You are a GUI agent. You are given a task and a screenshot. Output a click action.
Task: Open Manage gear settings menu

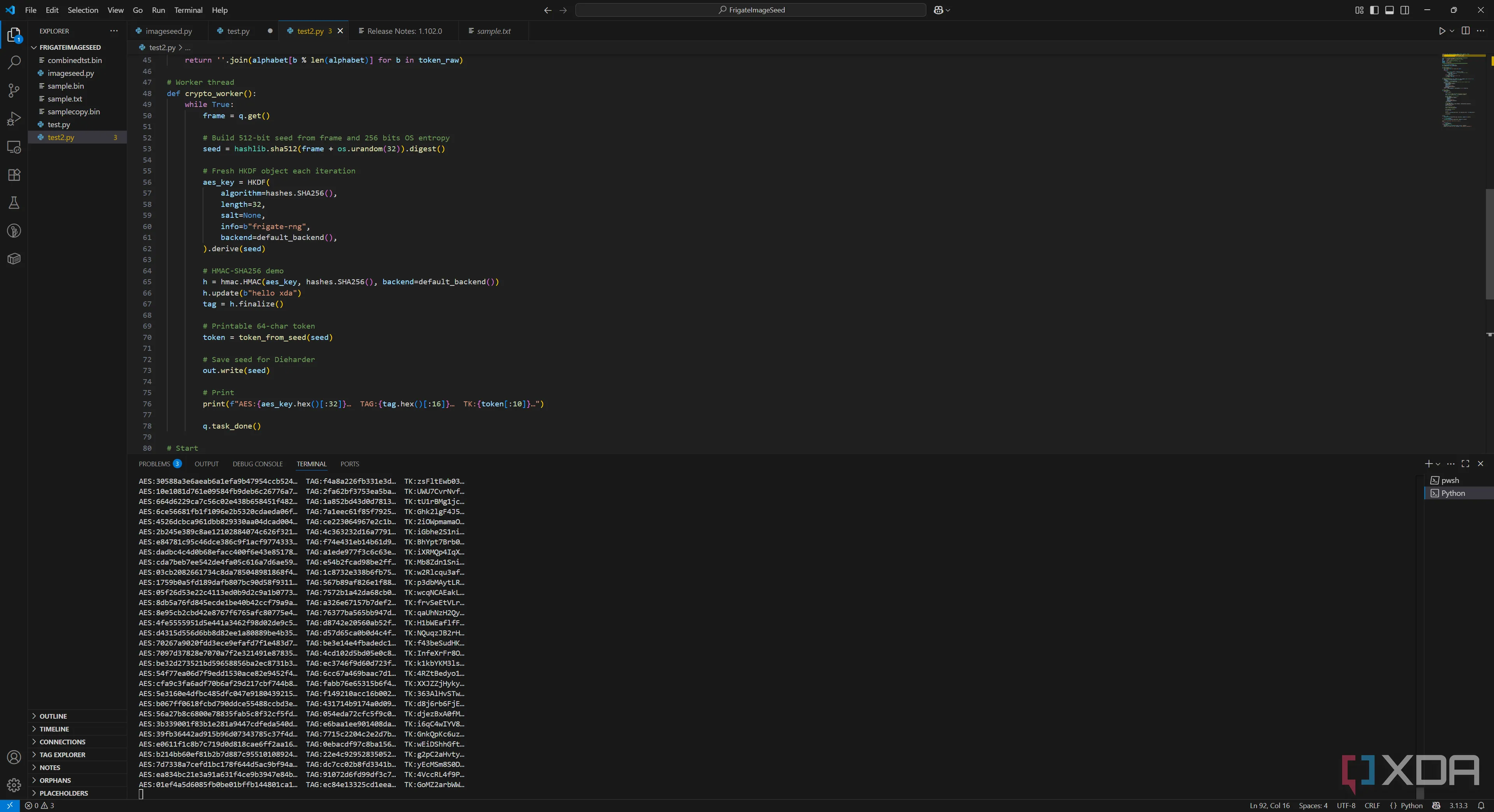click(x=14, y=785)
